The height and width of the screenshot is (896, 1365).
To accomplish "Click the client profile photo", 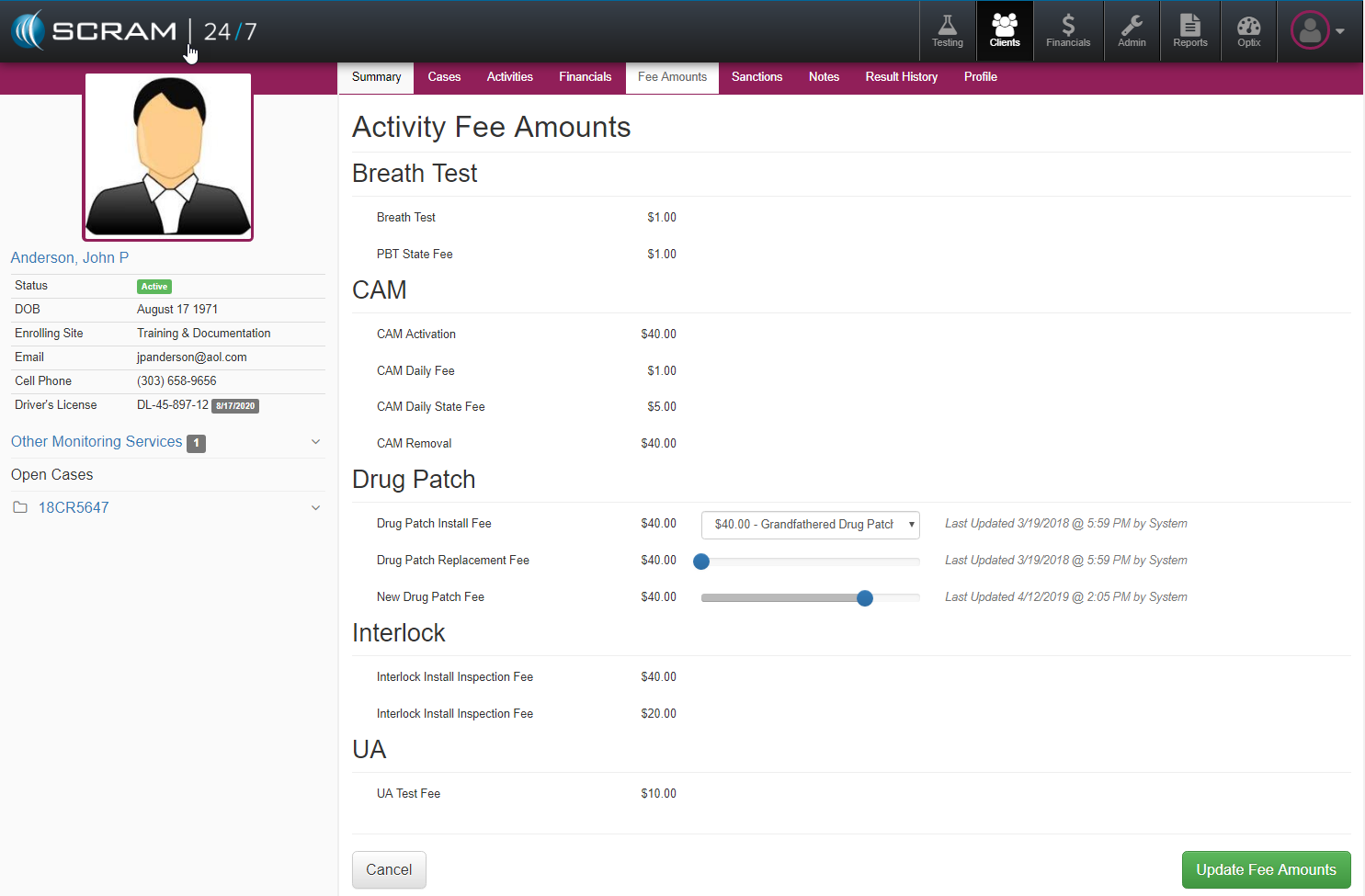I will click(x=168, y=157).
